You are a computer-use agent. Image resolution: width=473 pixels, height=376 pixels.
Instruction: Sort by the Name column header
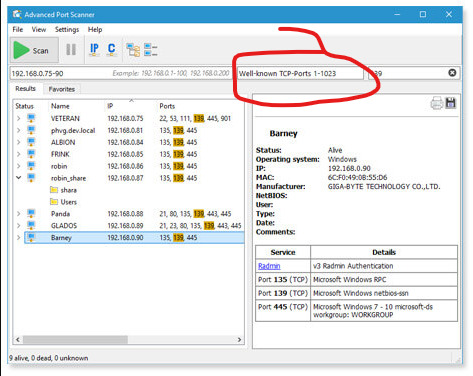[x=60, y=106]
